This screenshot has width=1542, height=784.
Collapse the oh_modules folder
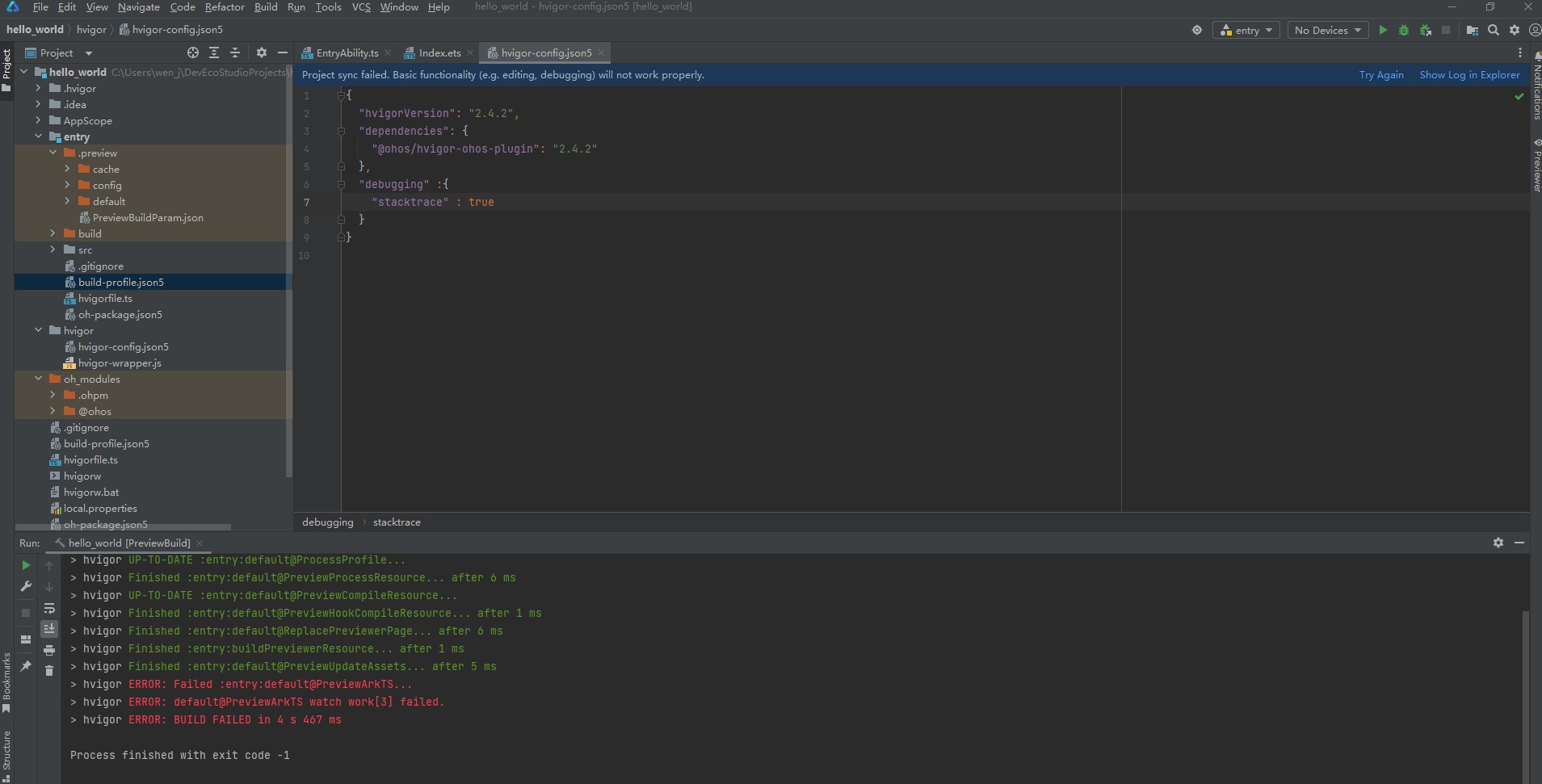[x=38, y=379]
